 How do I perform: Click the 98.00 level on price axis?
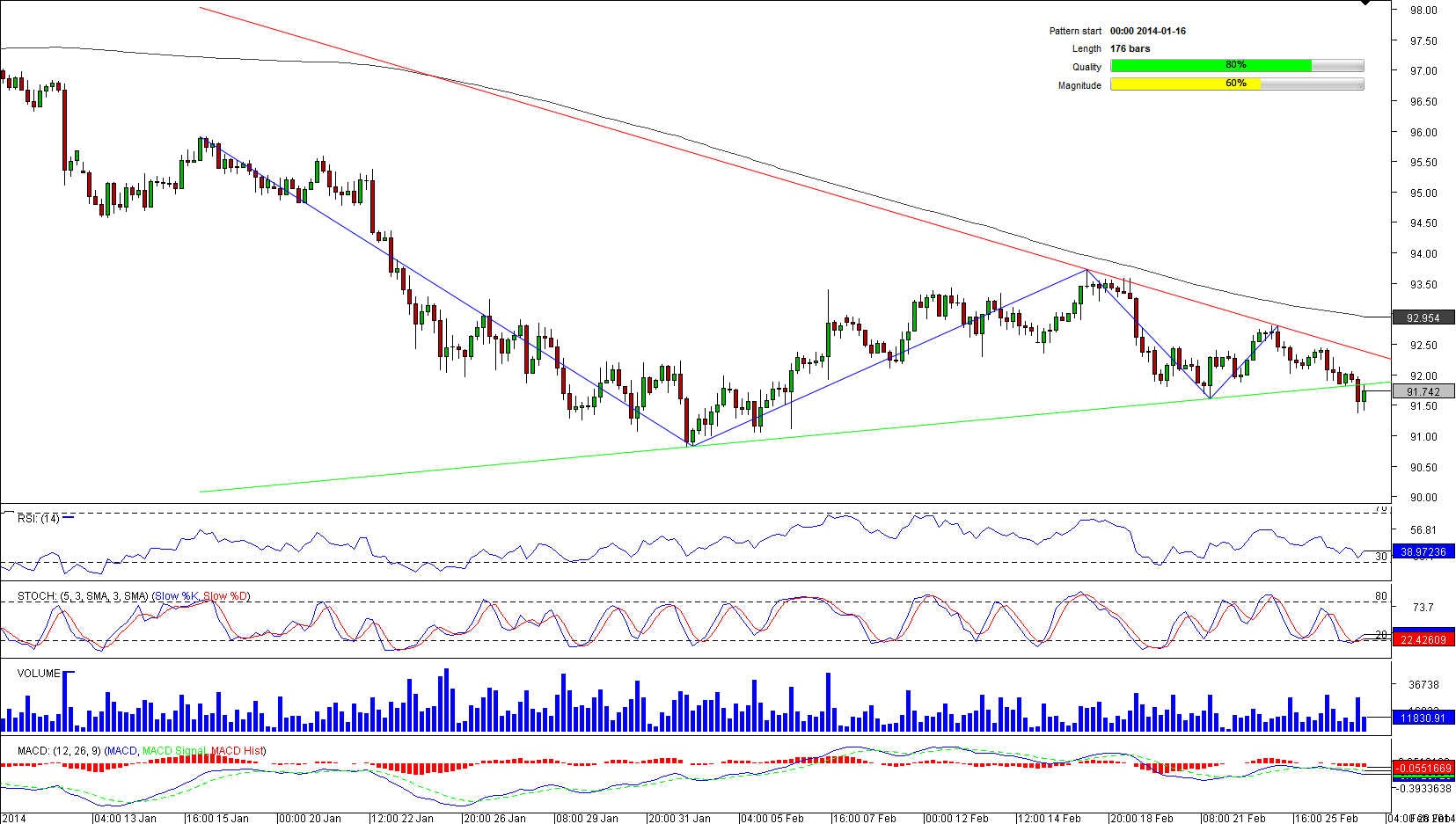pyautogui.click(x=1423, y=11)
